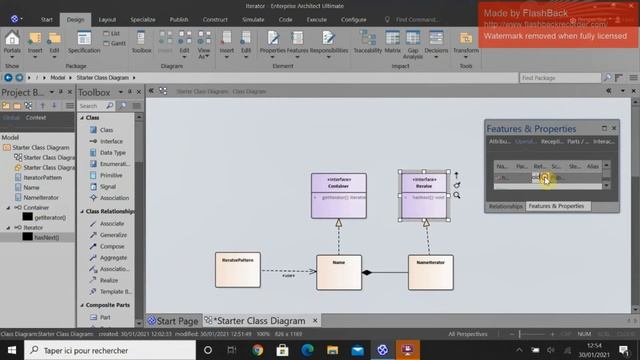Select getIterator() in Project Browser
This screenshot has width=640, height=360.
50,218
